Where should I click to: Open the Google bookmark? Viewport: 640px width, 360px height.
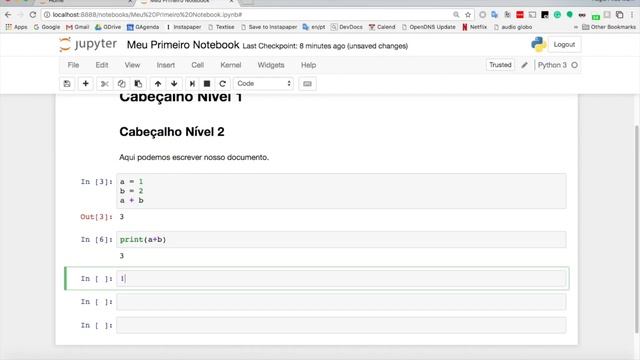tap(47, 27)
